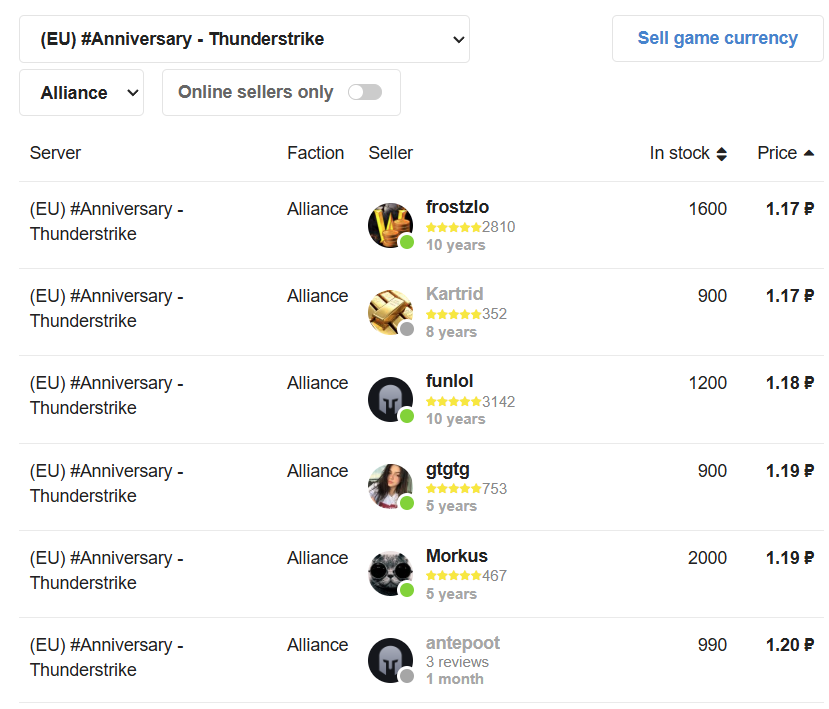Click Kartrid's gold bars avatar
This screenshot has width=829, height=709.
coord(390,312)
